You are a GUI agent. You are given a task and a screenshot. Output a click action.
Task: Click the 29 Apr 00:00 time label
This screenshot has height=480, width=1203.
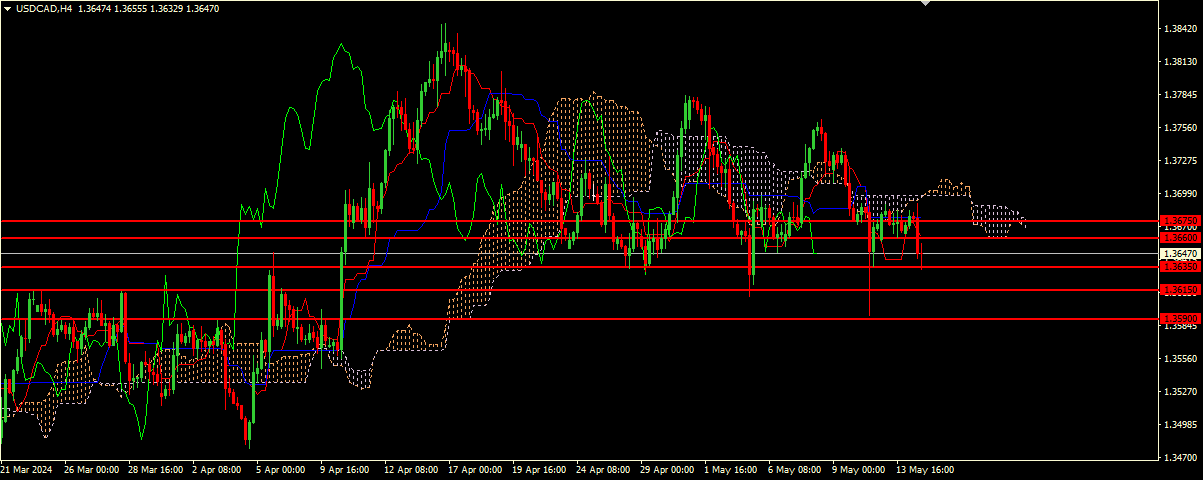(x=667, y=469)
